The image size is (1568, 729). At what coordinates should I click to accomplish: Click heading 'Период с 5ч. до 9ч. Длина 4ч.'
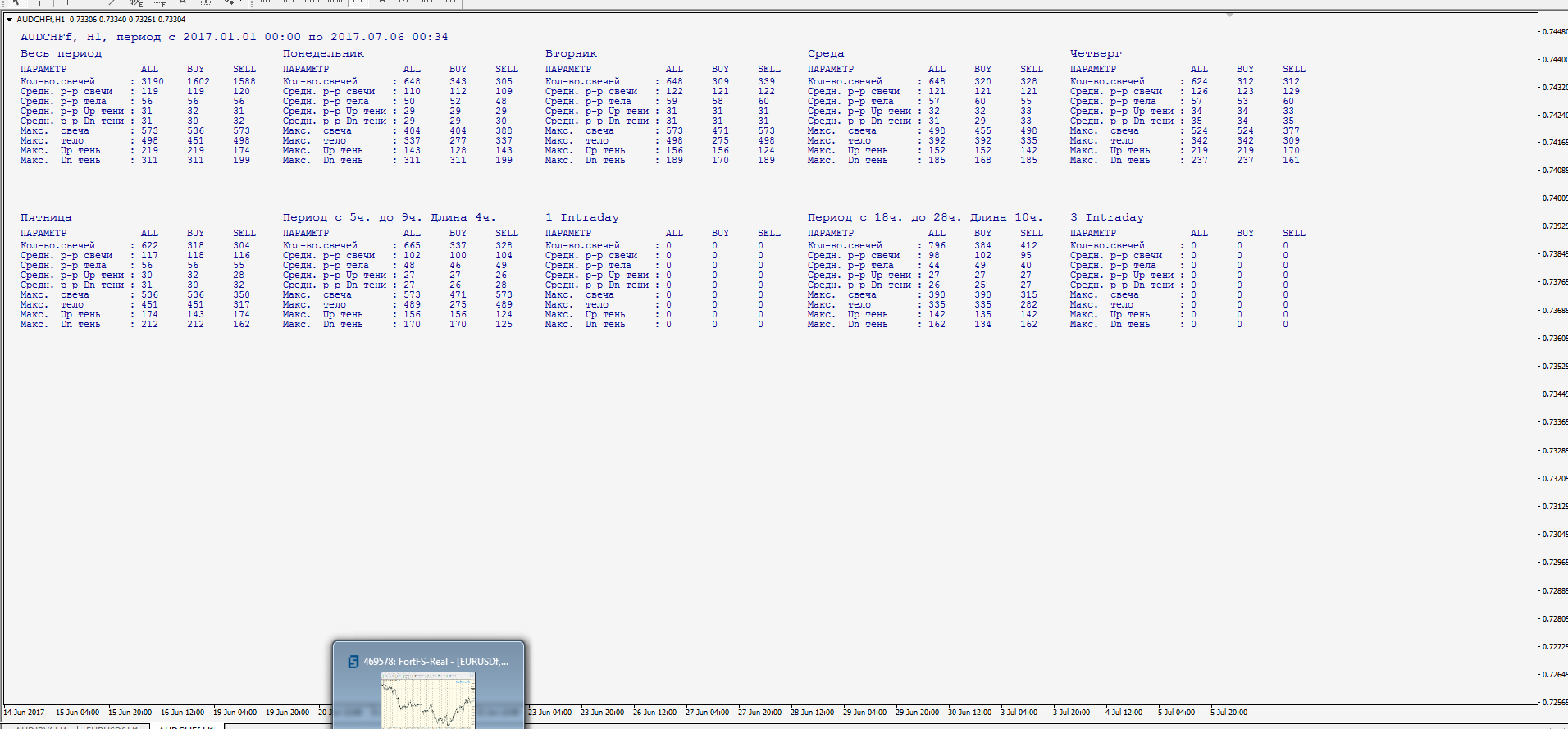390,217
